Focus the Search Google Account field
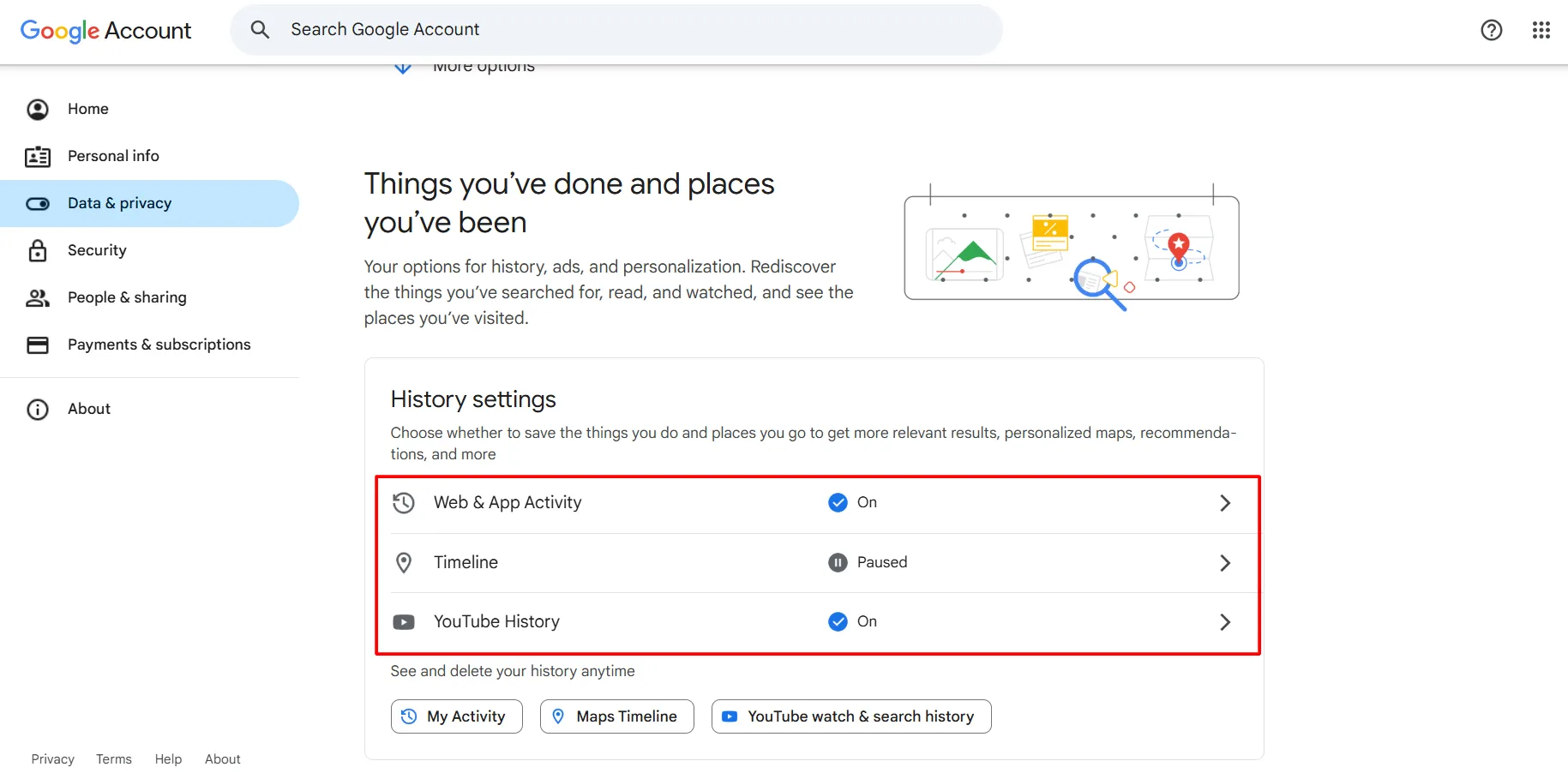1568x779 pixels. [x=616, y=30]
